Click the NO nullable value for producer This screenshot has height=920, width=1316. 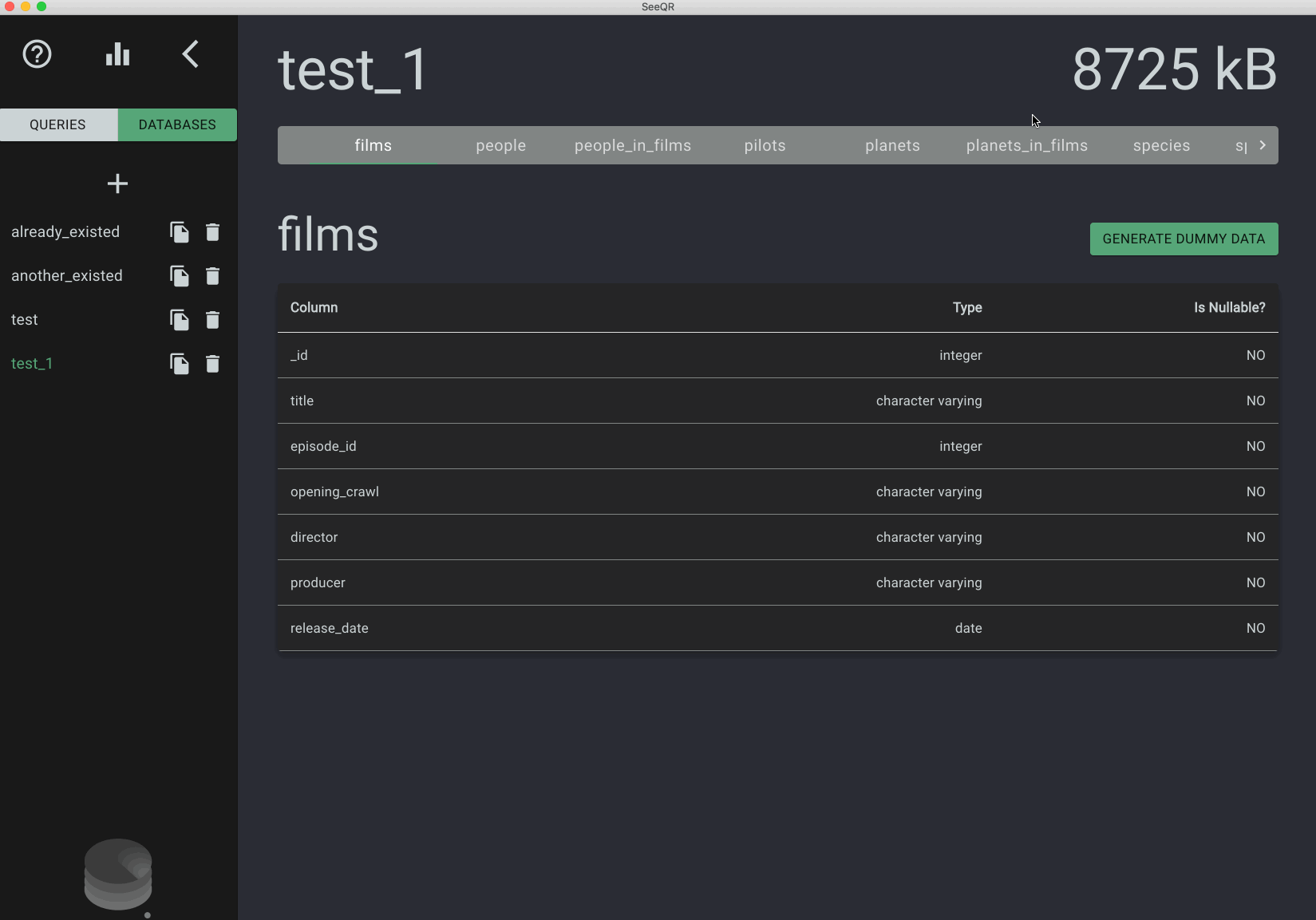click(1255, 582)
